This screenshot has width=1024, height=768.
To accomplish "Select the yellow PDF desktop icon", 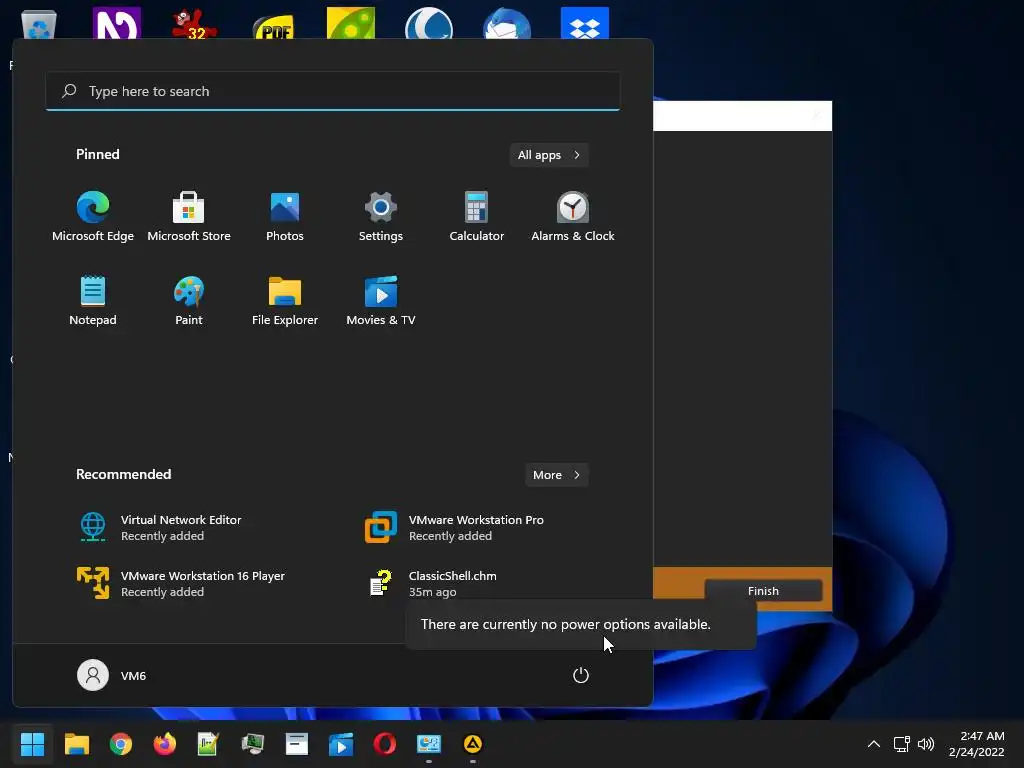I will [273, 25].
